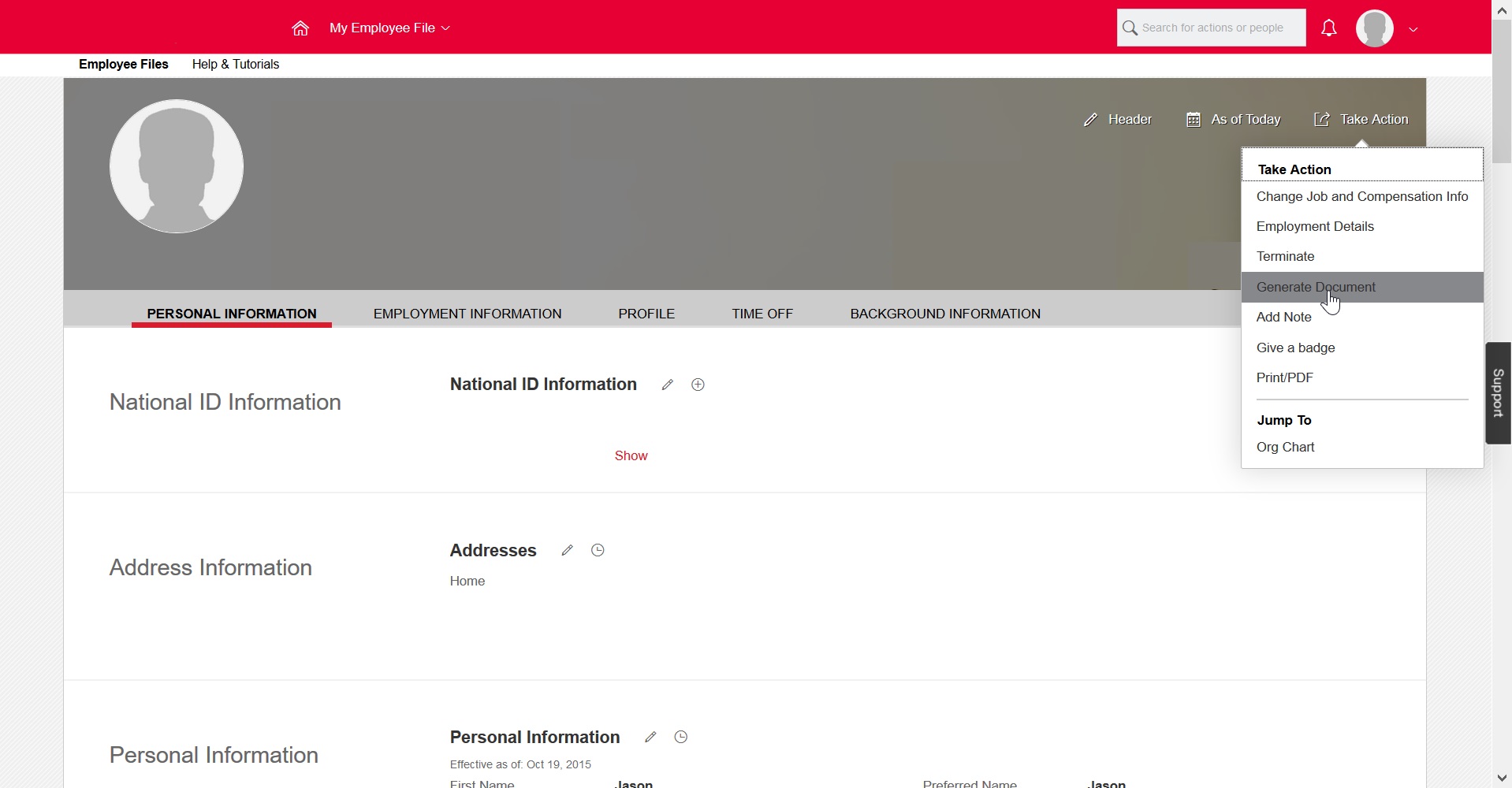Choose Terminate in Take Action menu
Screen dimensions: 1512x788
1362,257
